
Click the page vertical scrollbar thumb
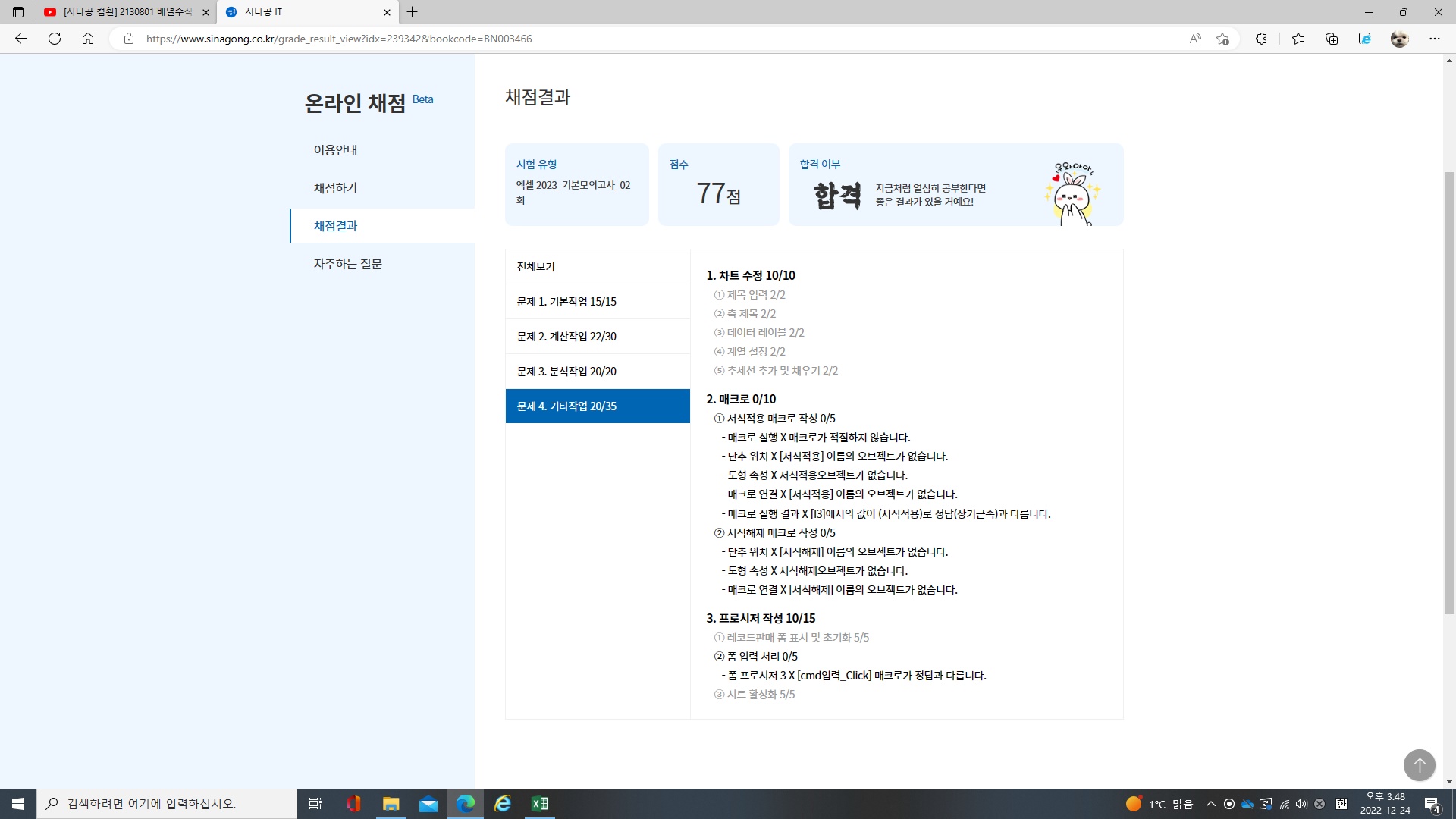(x=1449, y=394)
